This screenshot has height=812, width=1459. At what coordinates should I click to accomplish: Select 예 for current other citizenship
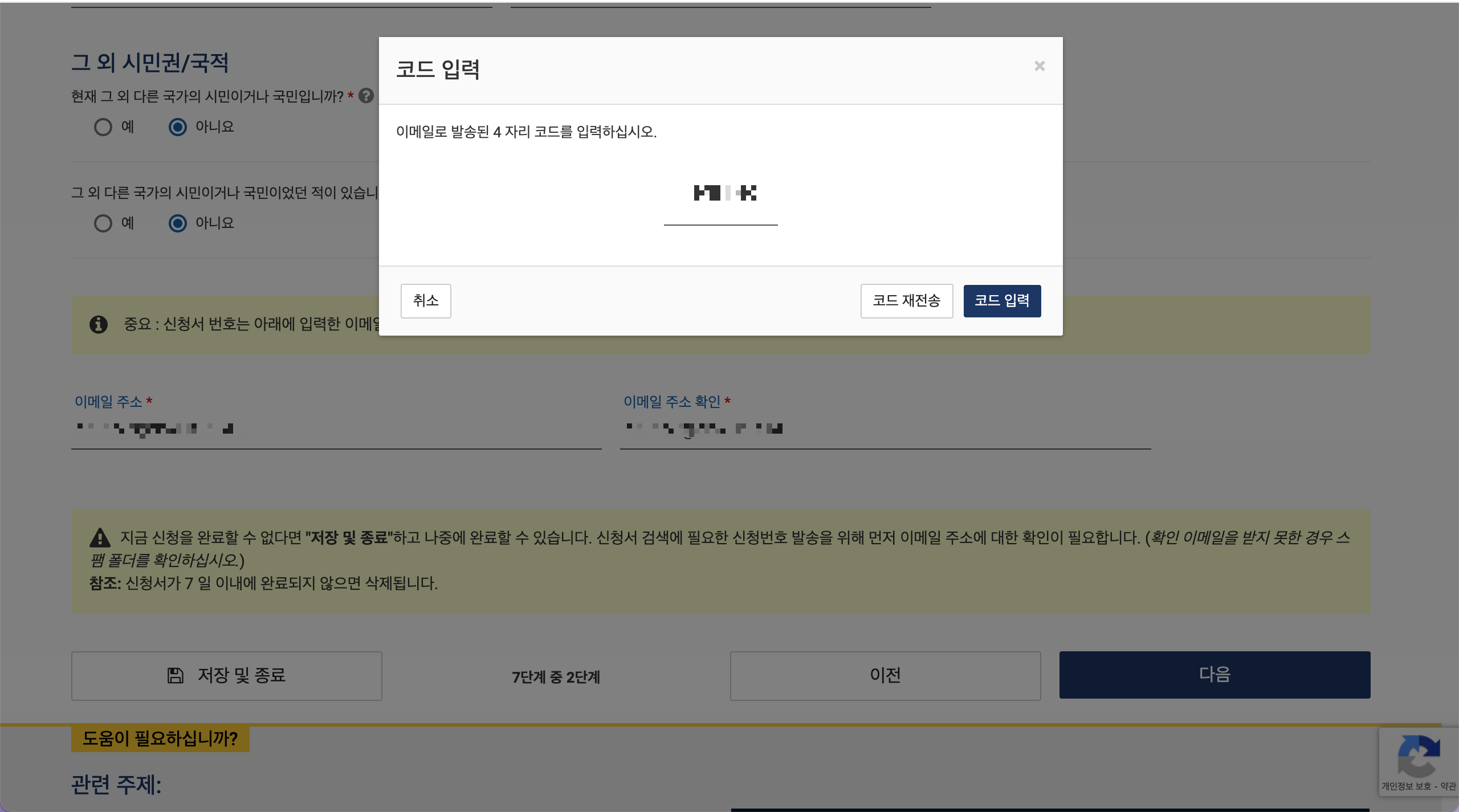click(103, 127)
